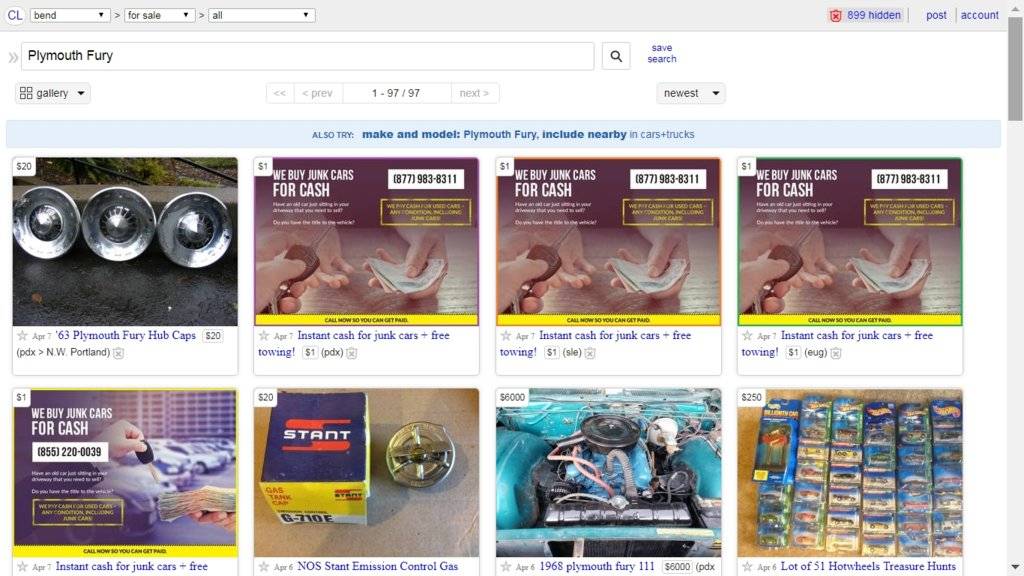Click the CL craigslist home icon
The width and height of the screenshot is (1024, 576).
point(14,15)
